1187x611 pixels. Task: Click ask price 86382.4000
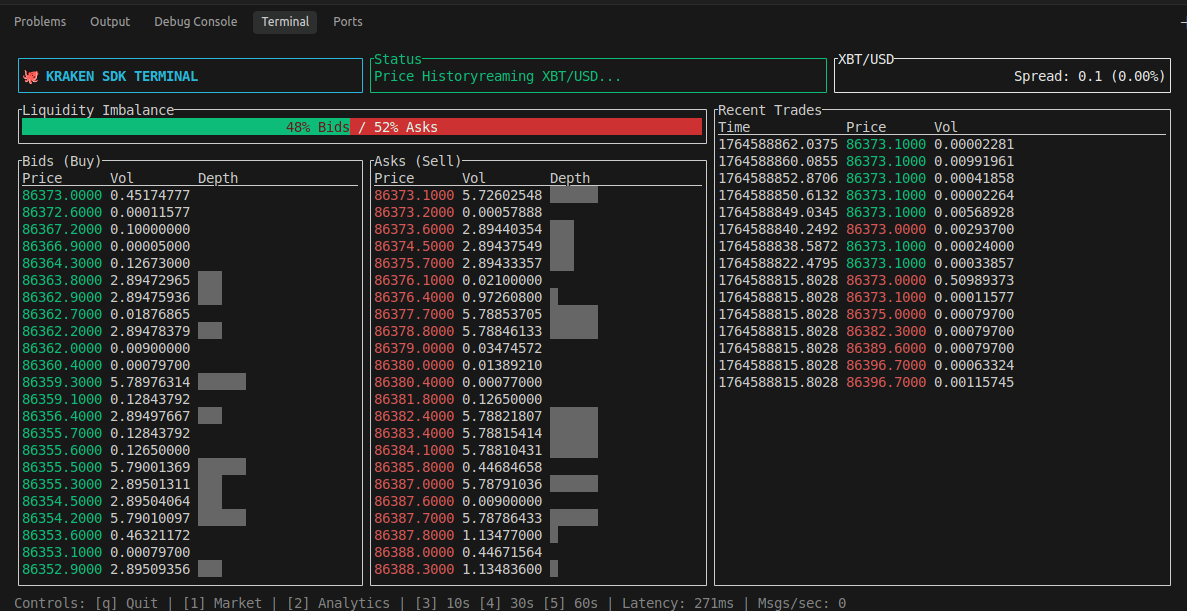point(413,416)
